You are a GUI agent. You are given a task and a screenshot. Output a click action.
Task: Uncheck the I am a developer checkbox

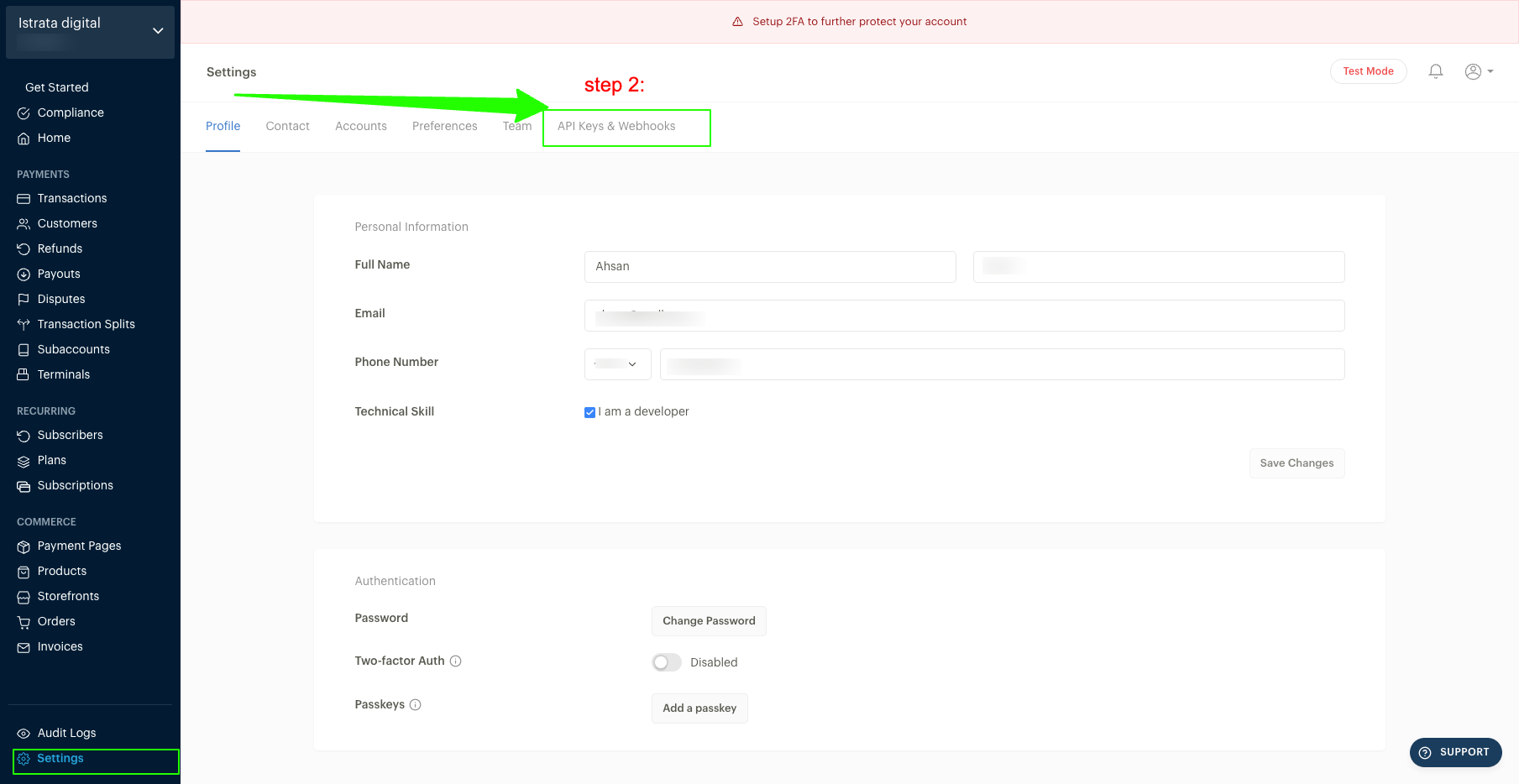[x=589, y=412]
